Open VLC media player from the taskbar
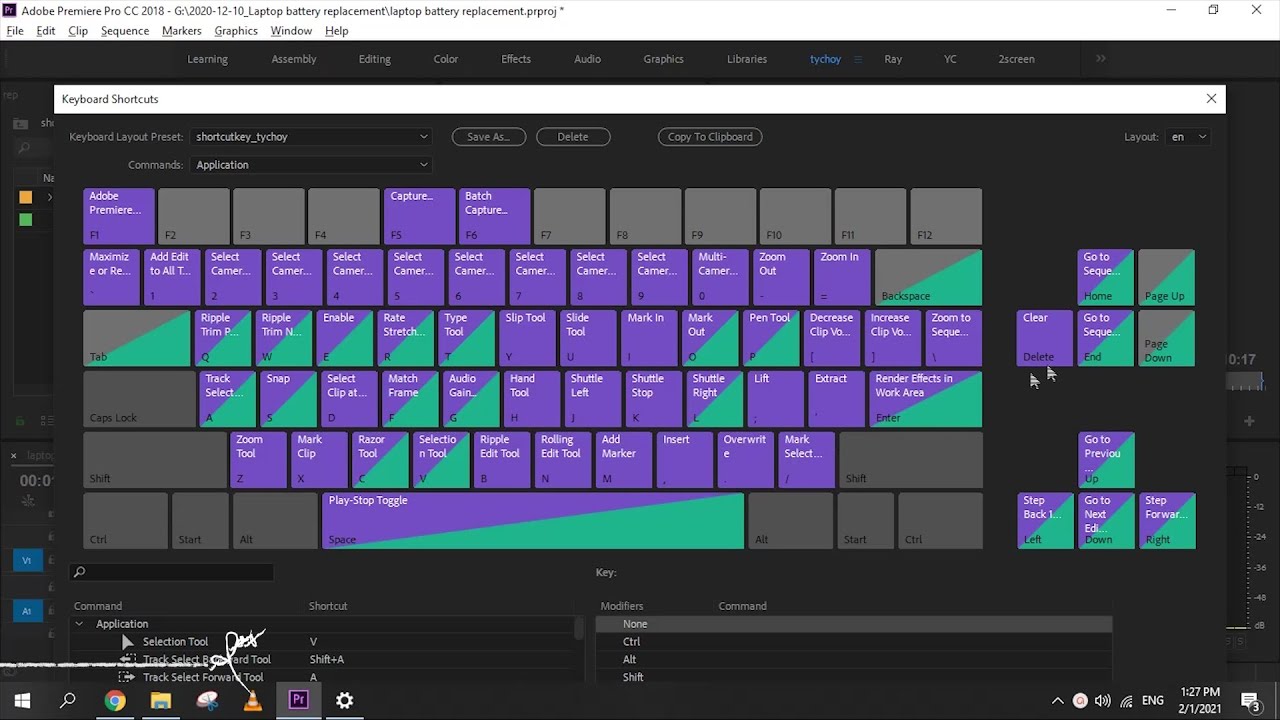The width and height of the screenshot is (1280, 720). [253, 700]
